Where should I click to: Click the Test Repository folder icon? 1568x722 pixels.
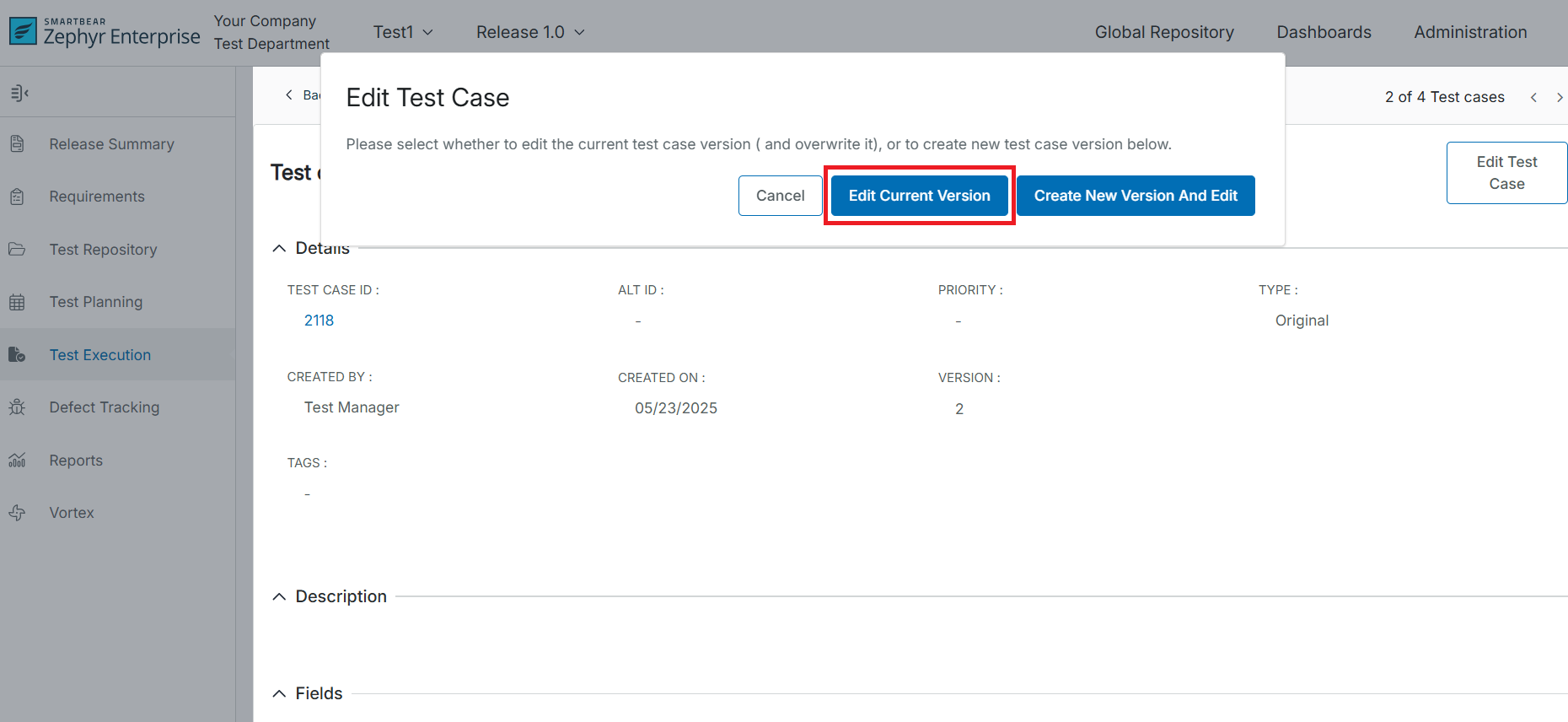point(17,250)
